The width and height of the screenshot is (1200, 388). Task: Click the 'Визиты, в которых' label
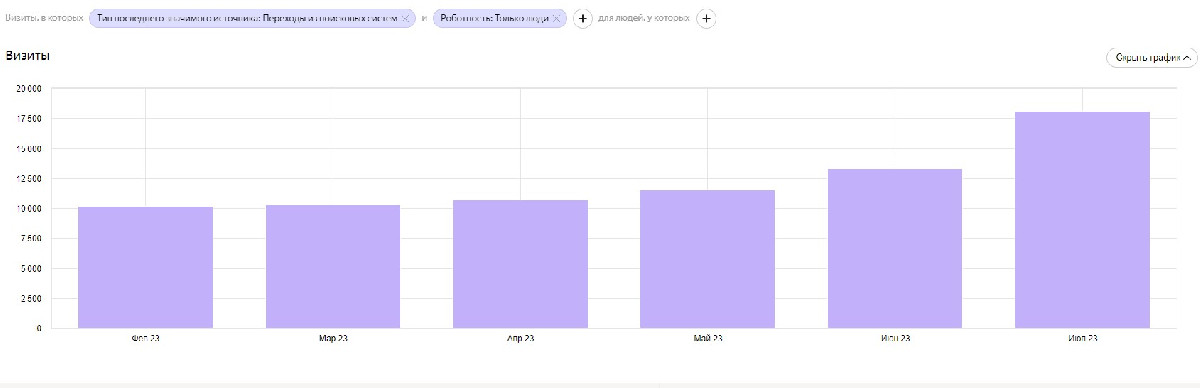pos(45,19)
